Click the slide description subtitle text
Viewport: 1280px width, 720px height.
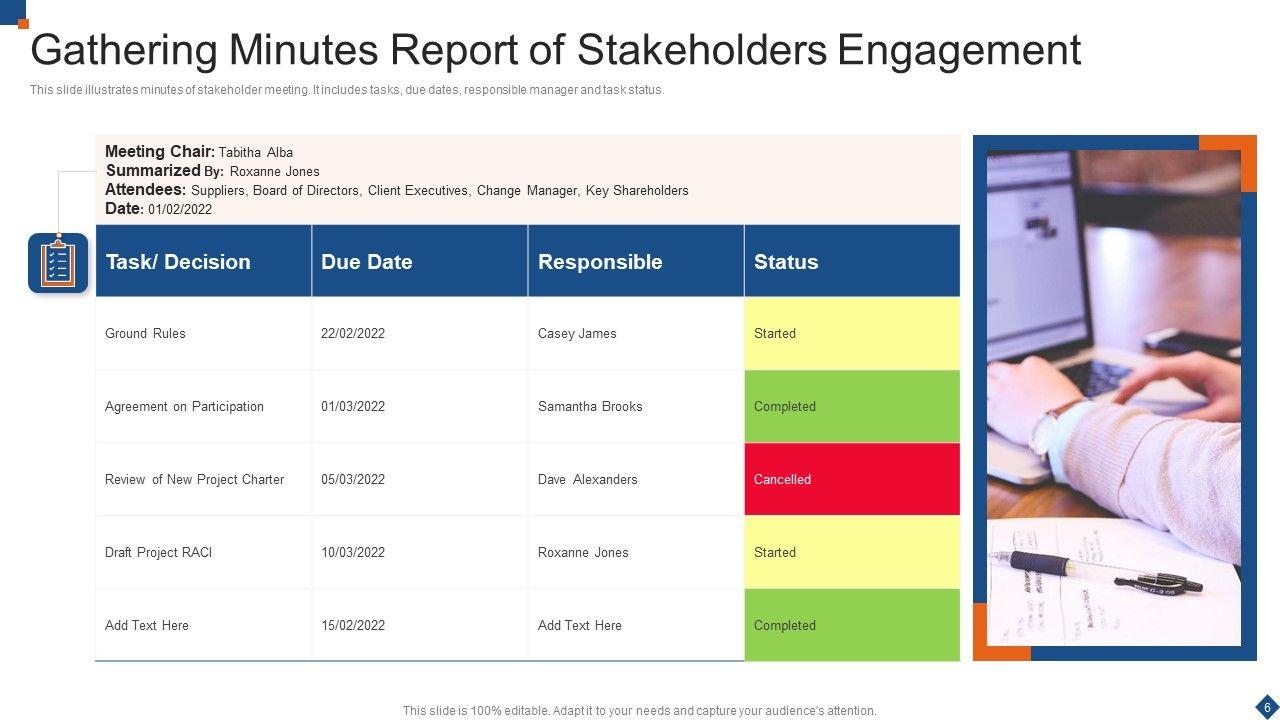click(347, 90)
